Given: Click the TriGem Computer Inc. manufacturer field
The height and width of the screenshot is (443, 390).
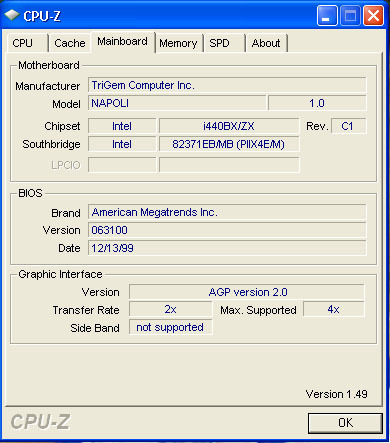Looking at the screenshot, I should 227,85.
